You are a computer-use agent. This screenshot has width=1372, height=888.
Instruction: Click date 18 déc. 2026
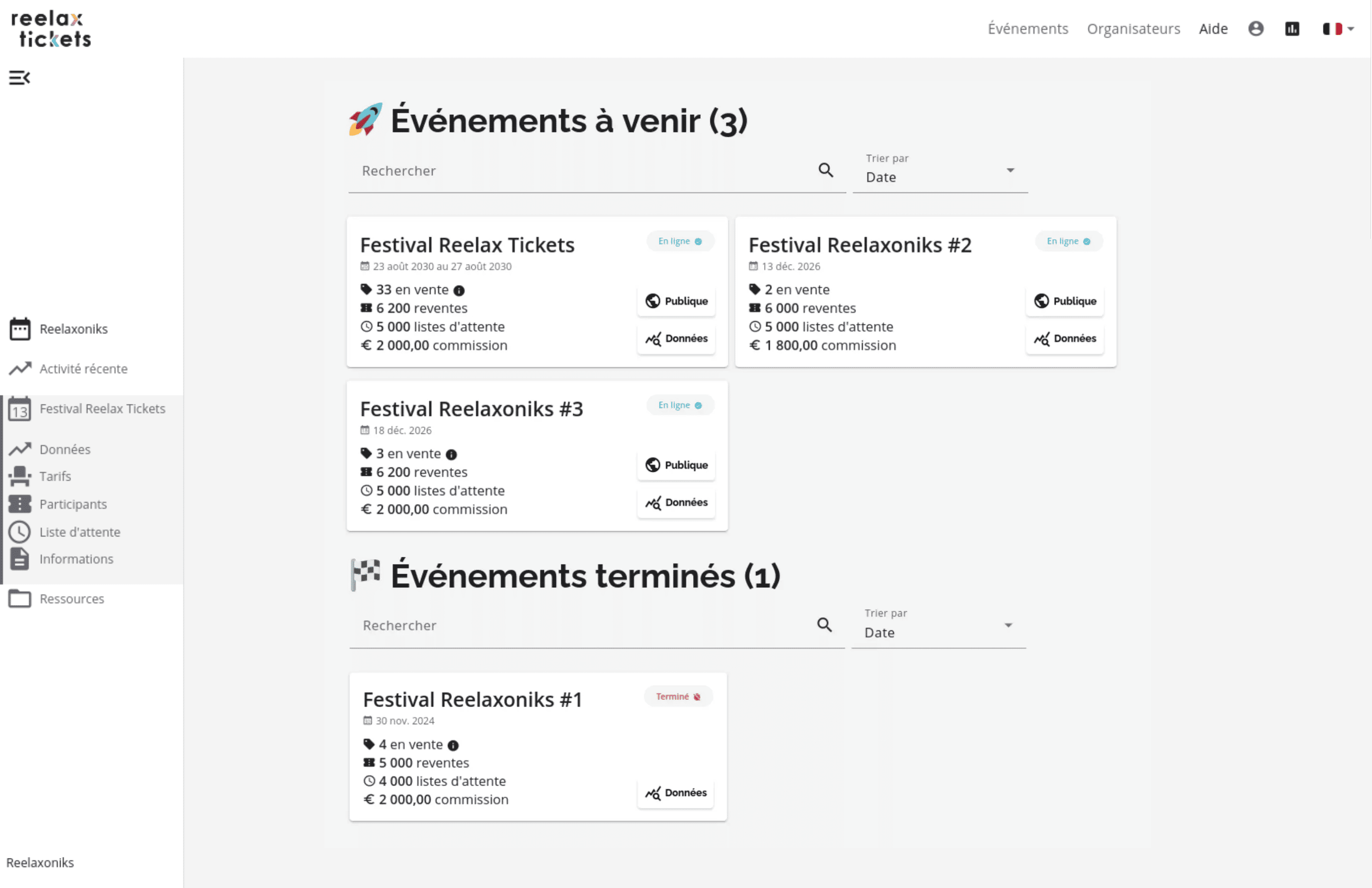(x=403, y=430)
